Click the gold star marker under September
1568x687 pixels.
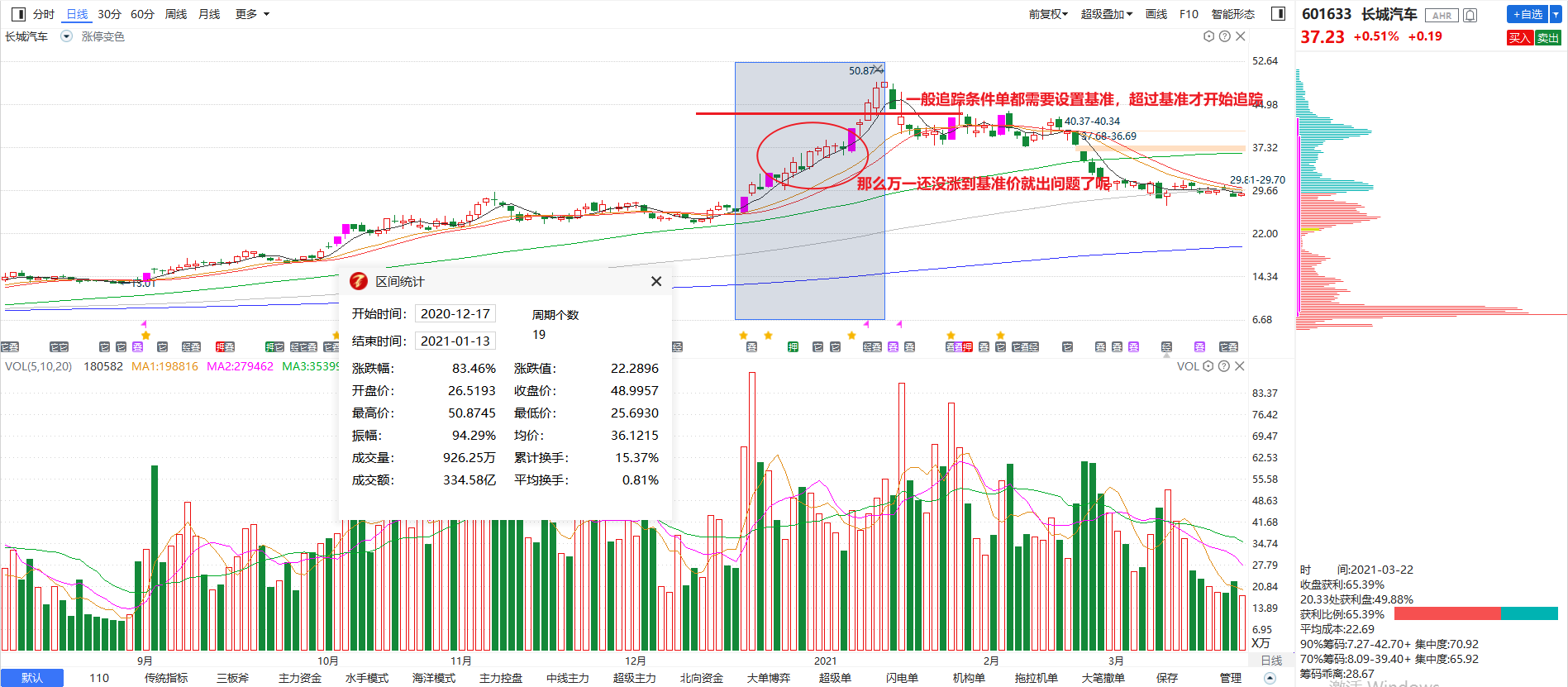(145, 335)
